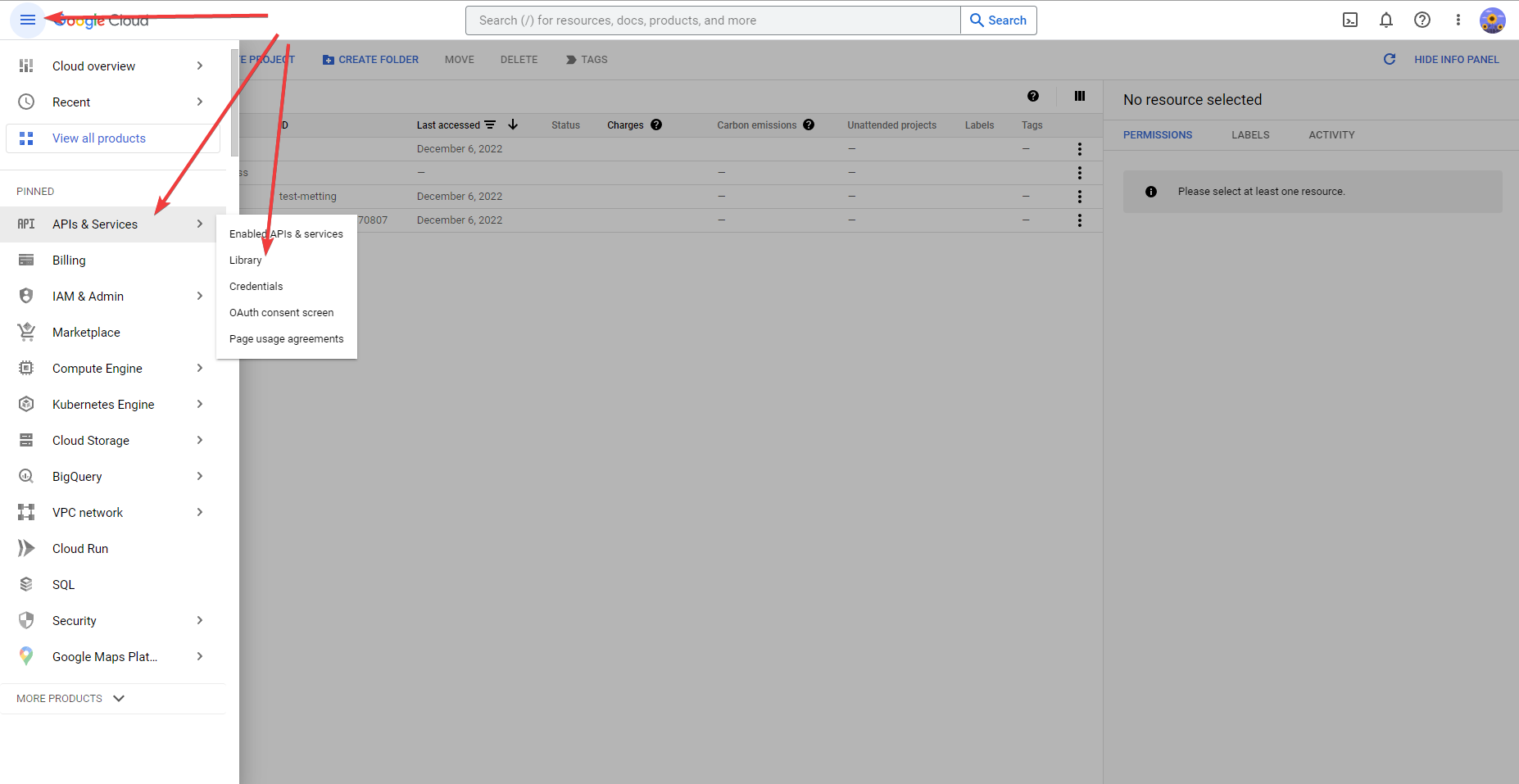The height and width of the screenshot is (784, 1519).
Task: Open the notifications bell
Action: click(x=1386, y=20)
